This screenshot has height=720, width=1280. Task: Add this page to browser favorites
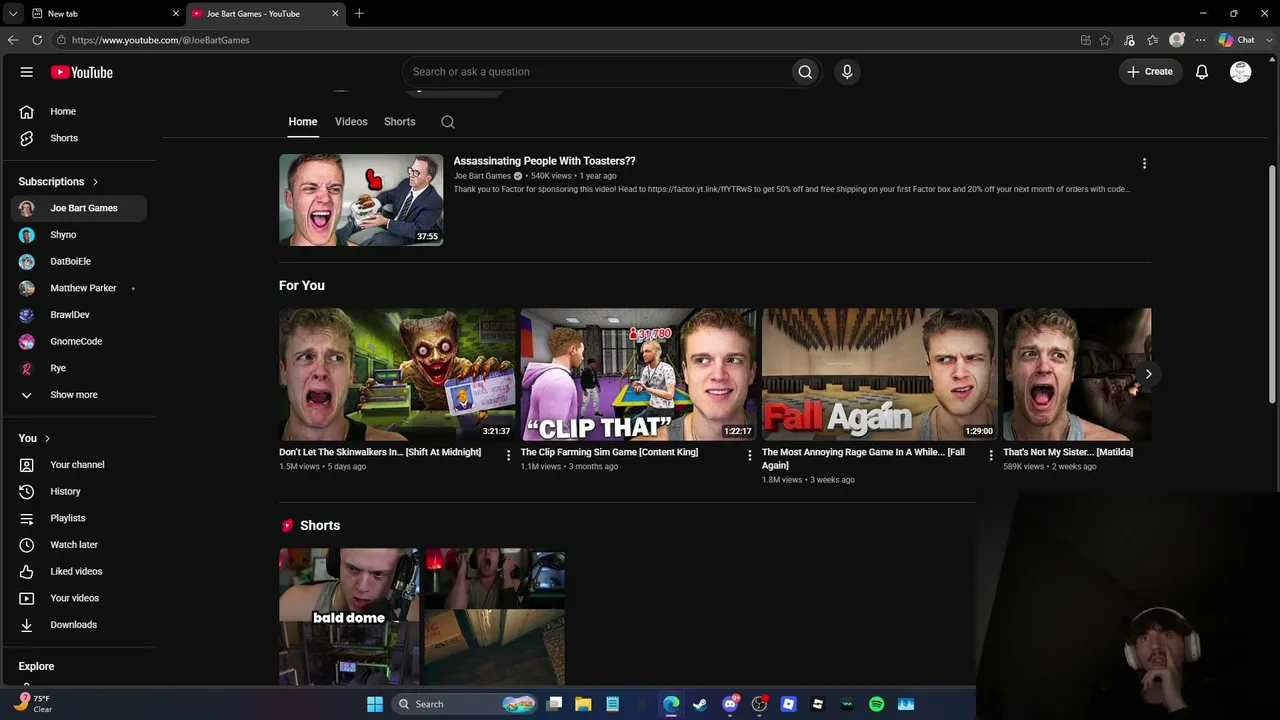(x=1105, y=40)
